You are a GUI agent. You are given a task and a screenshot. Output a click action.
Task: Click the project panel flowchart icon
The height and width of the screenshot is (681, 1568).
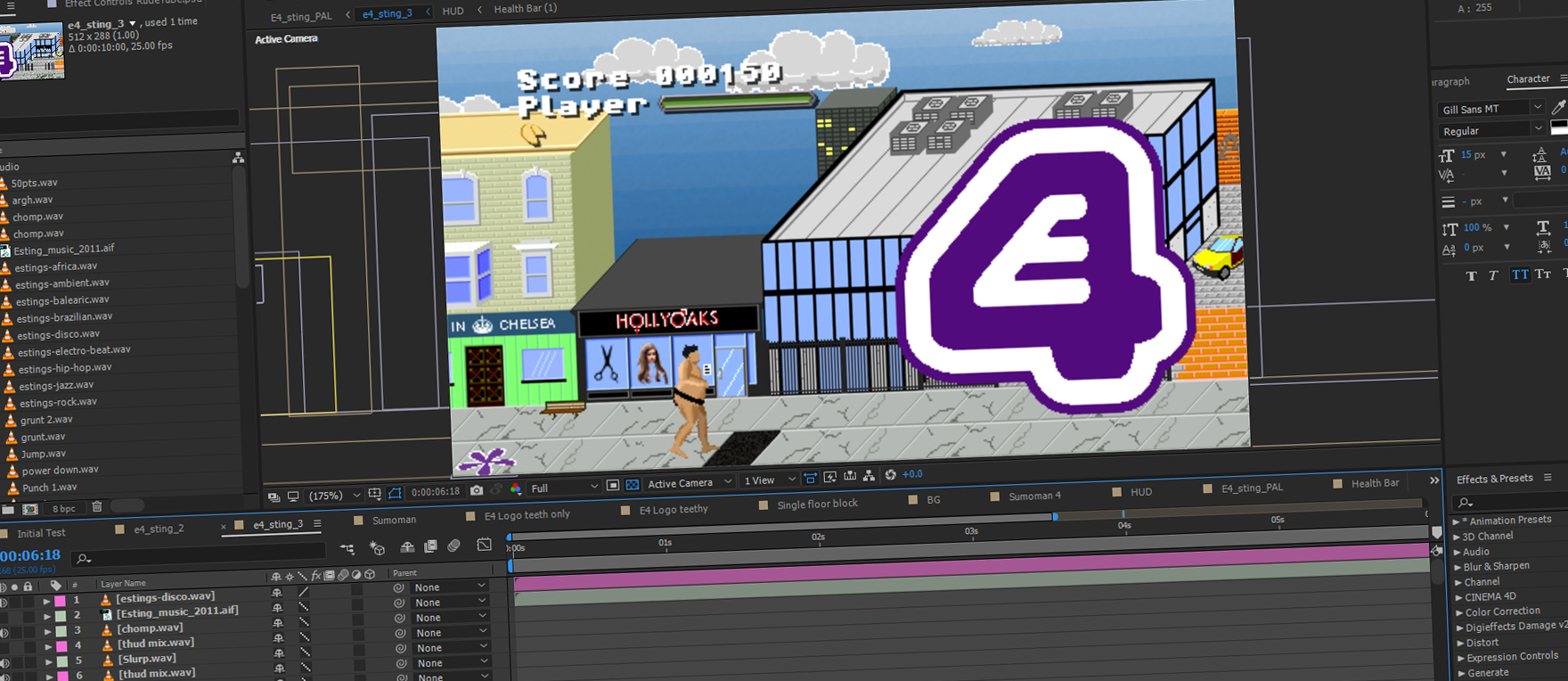[238, 158]
